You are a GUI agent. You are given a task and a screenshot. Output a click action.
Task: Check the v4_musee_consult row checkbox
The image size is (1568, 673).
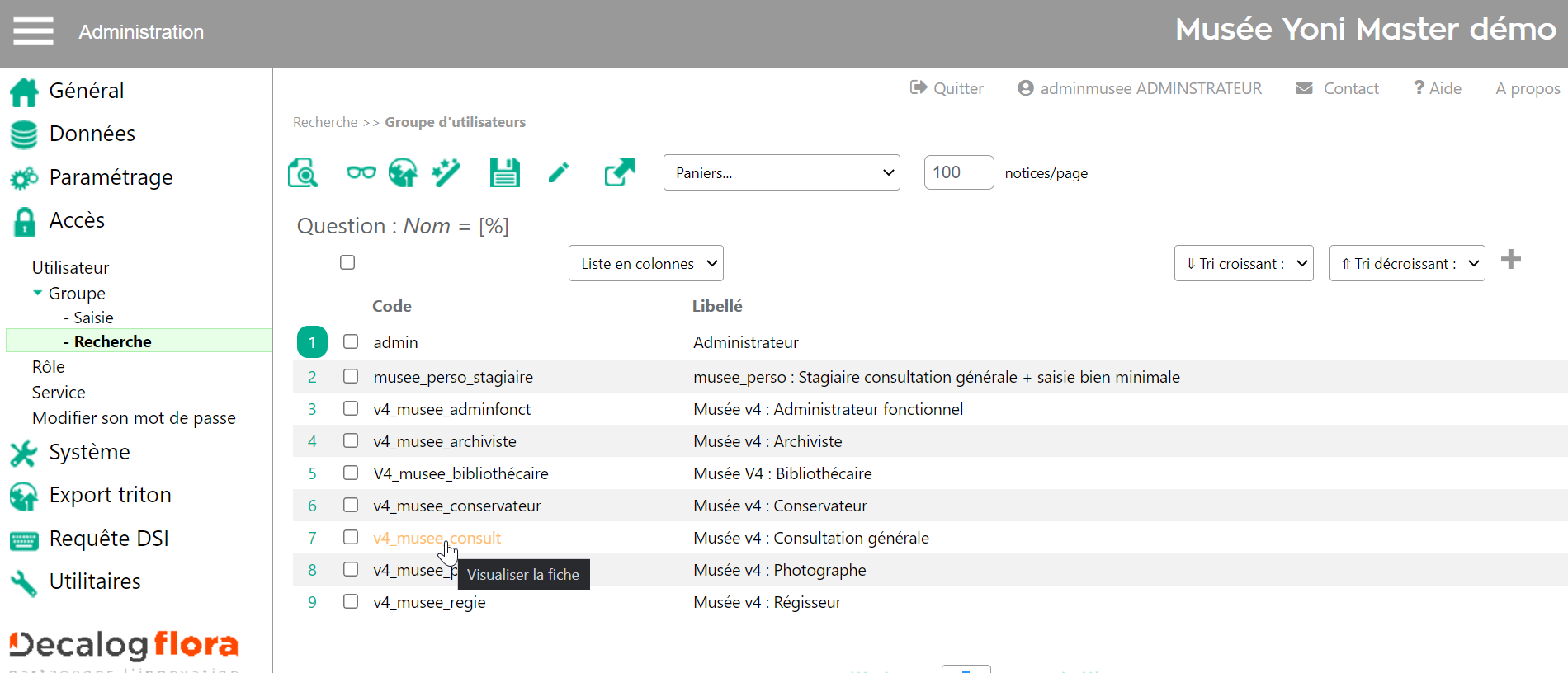[x=351, y=537]
